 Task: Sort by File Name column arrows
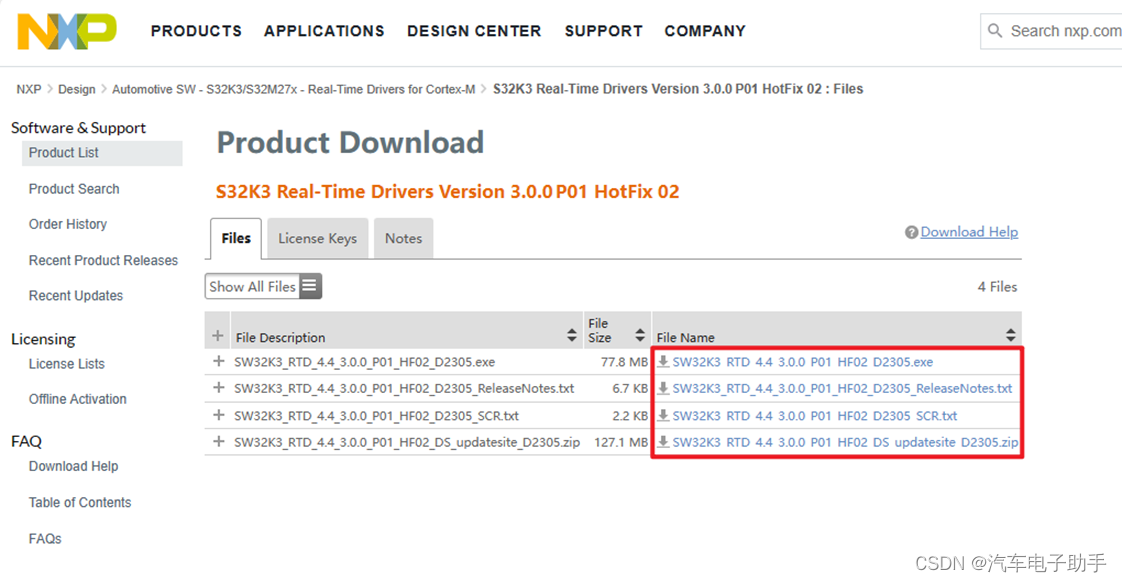coord(1010,335)
